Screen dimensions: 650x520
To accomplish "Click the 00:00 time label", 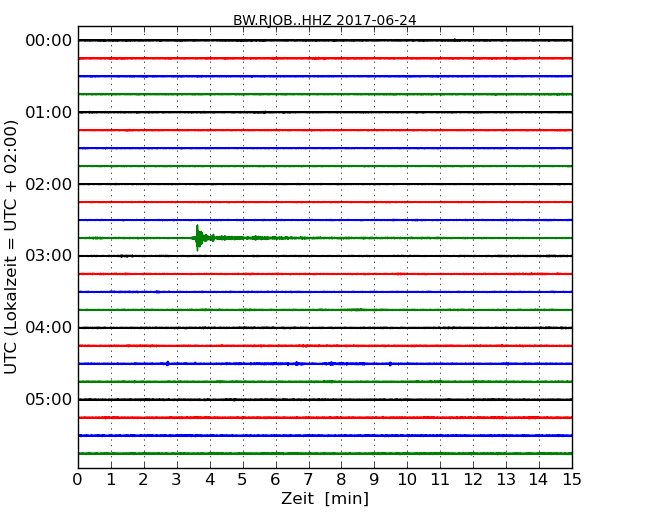I will (49, 41).
